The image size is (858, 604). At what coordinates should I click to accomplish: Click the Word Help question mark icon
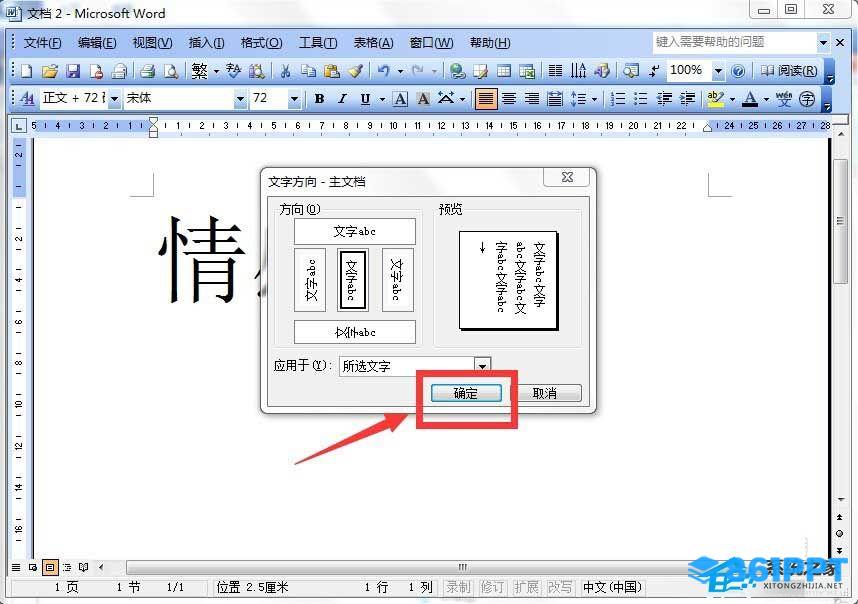click(738, 71)
